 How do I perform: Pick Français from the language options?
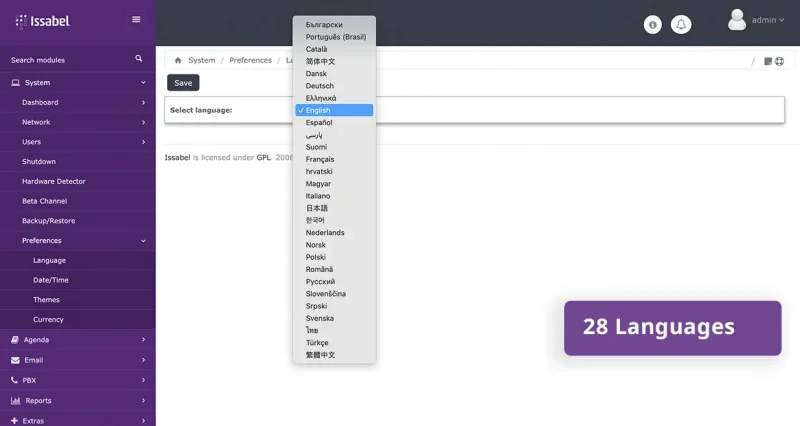click(320, 159)
